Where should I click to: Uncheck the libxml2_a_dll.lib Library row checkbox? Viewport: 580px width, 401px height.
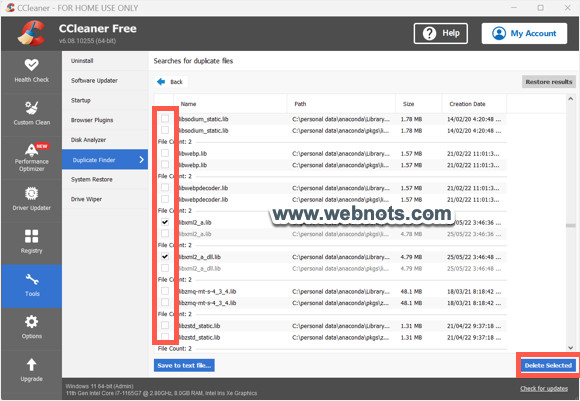tap(165, 256)
